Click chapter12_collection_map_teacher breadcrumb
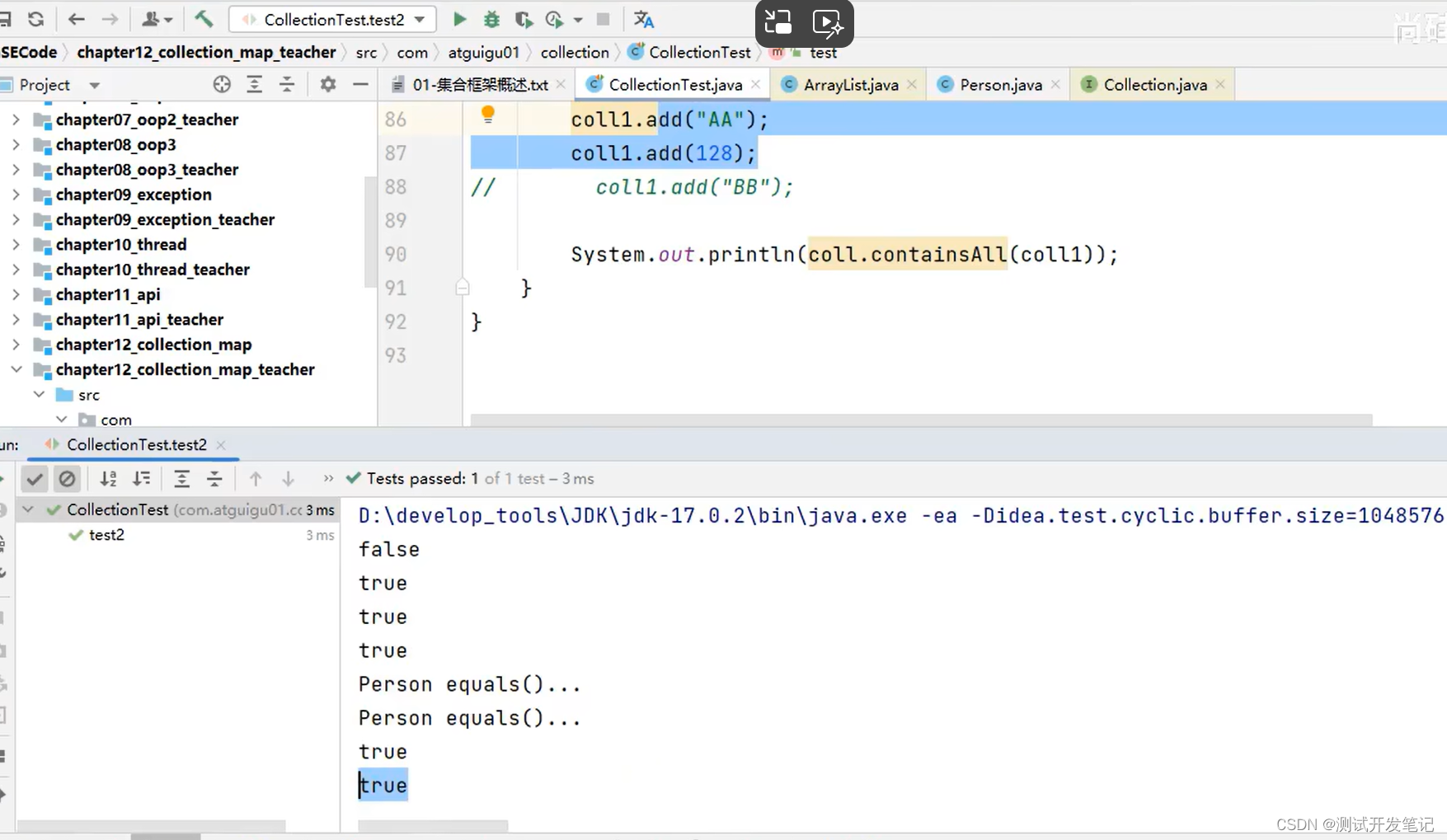The height and width of the screenshot is (840, 1447). tap(206, 52)
